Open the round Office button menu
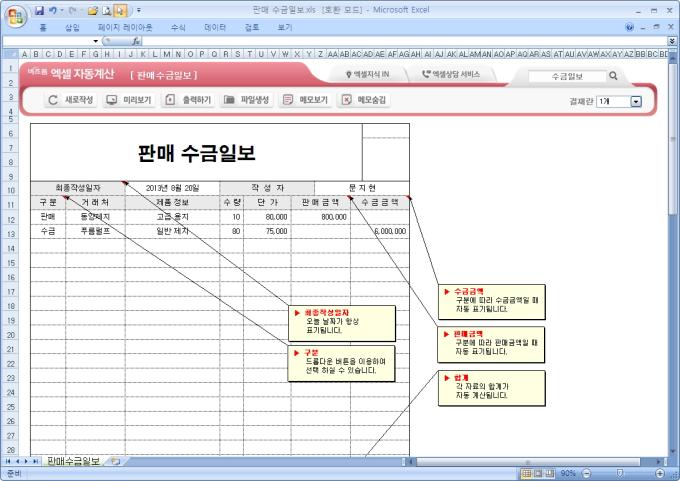This screenshot has width=680, height=481. 16,17
